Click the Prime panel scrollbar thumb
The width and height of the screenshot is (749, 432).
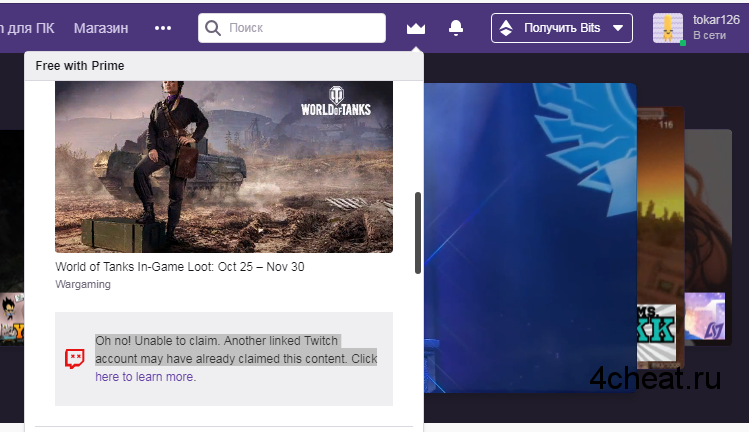point(418,233)
